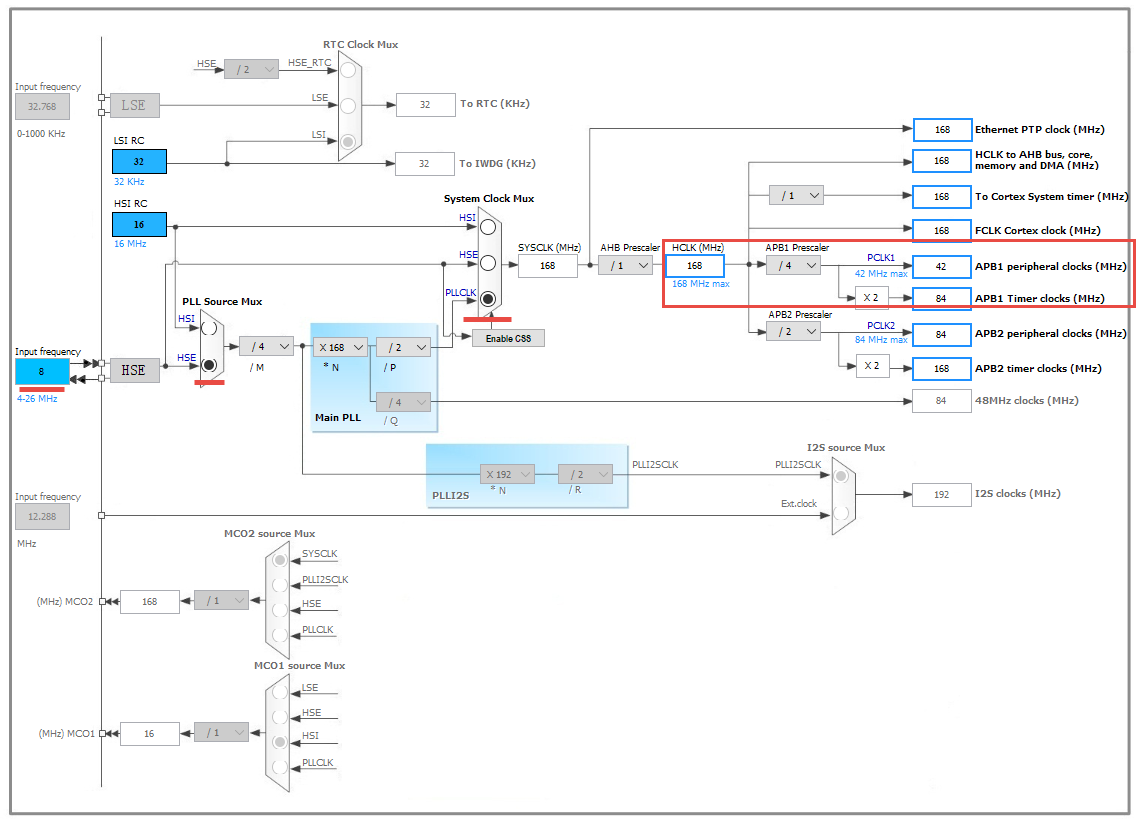The height and width of the screenshot is (824, 1141).
Task: Select HSI in the System Clock Mux
Action: [x=487, y=226]
